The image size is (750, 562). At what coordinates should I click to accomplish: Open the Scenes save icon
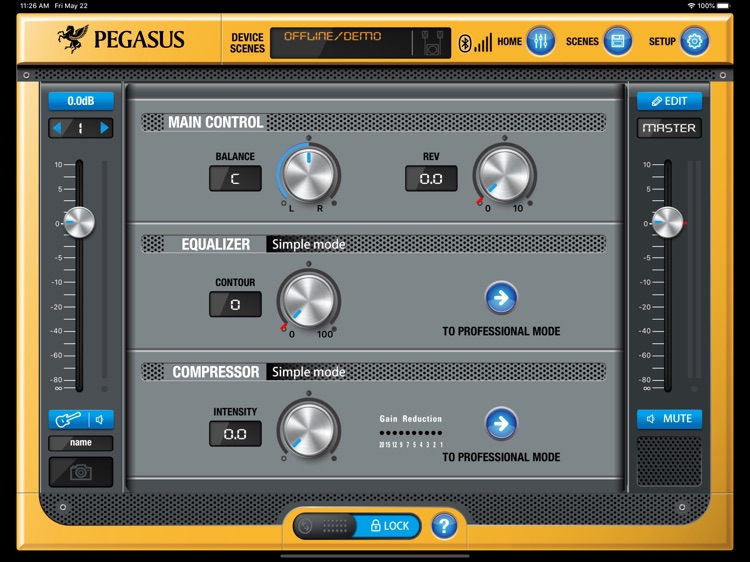coord(617,42)
